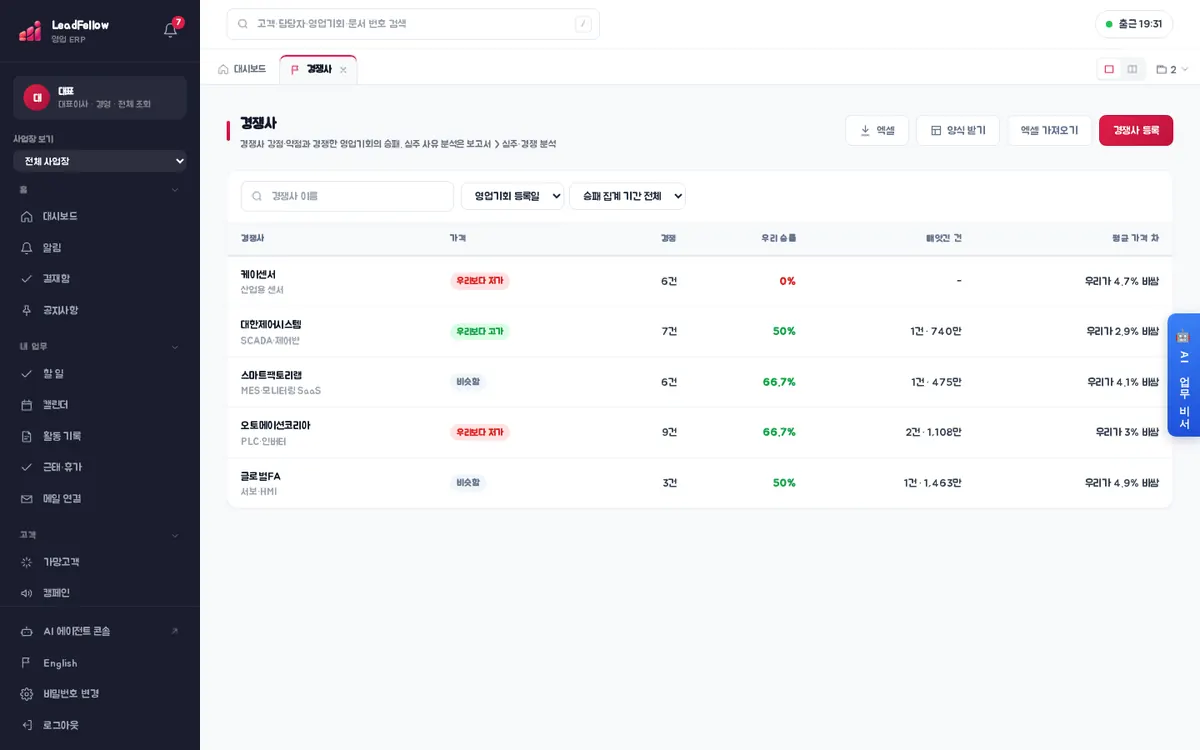This screenshot has width=1200, height=750.
Task: Open 비밀번호 변경 in the sidebar
Action: tap(100, 694)
